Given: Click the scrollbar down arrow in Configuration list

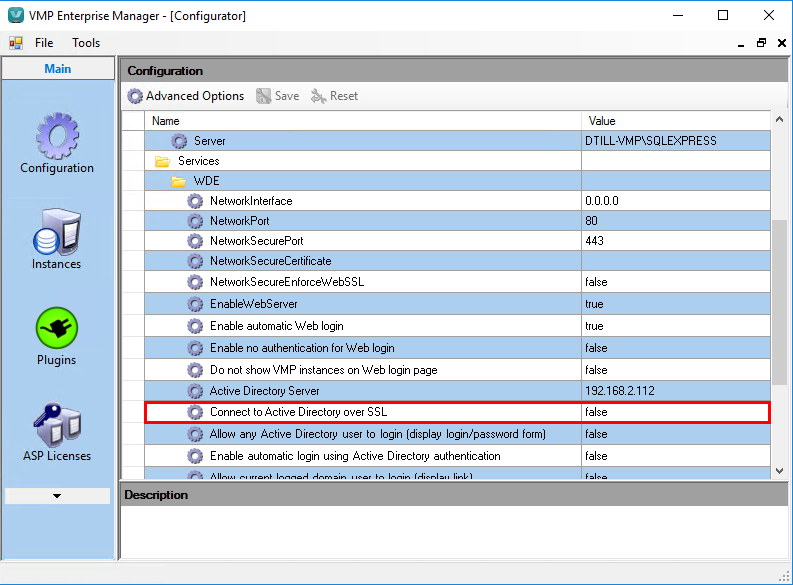Looking at the screenshot, I should pyautogui.click(x=779, y=471).
